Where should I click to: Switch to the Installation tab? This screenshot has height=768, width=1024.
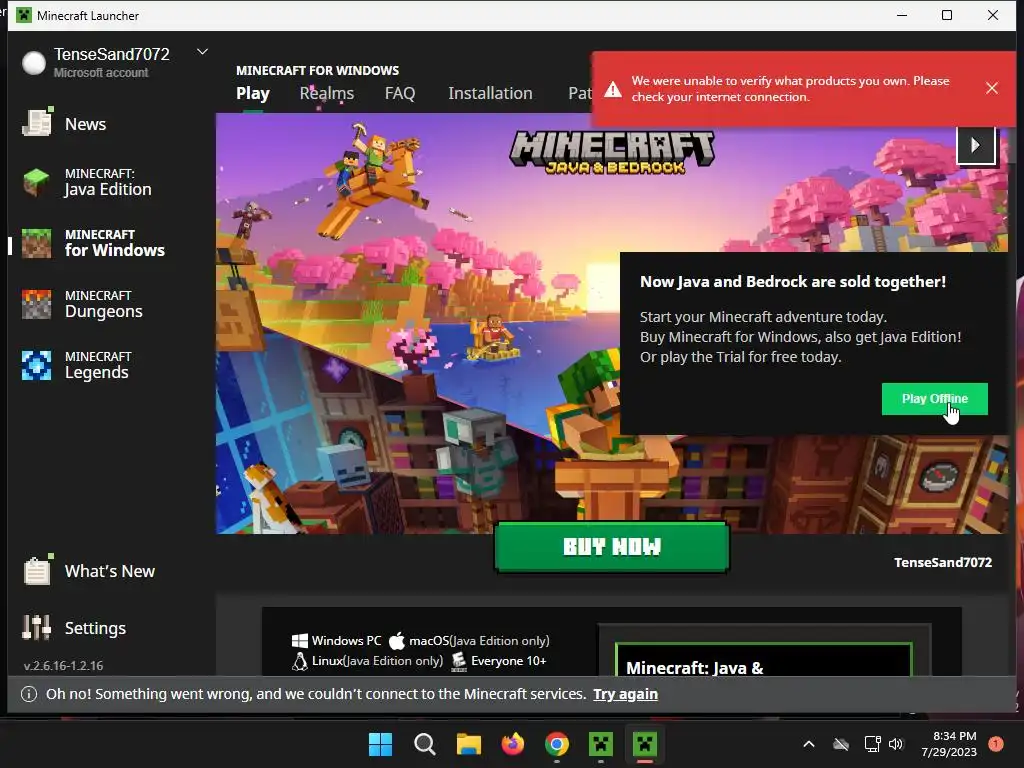tap(490, 93)
